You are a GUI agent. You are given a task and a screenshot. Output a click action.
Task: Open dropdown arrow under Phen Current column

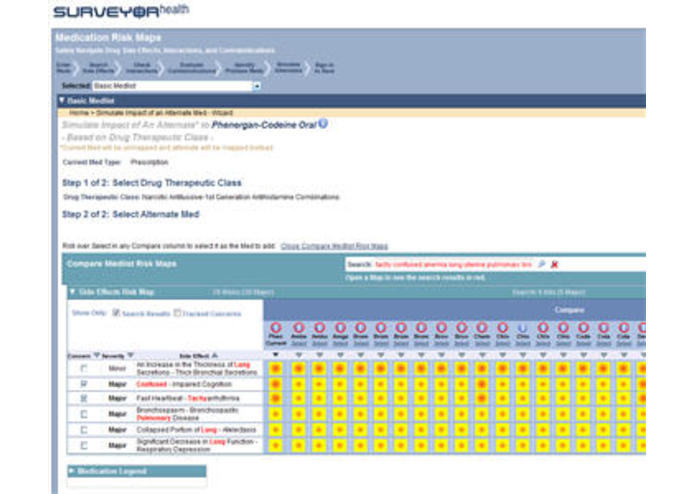point(276,355)
